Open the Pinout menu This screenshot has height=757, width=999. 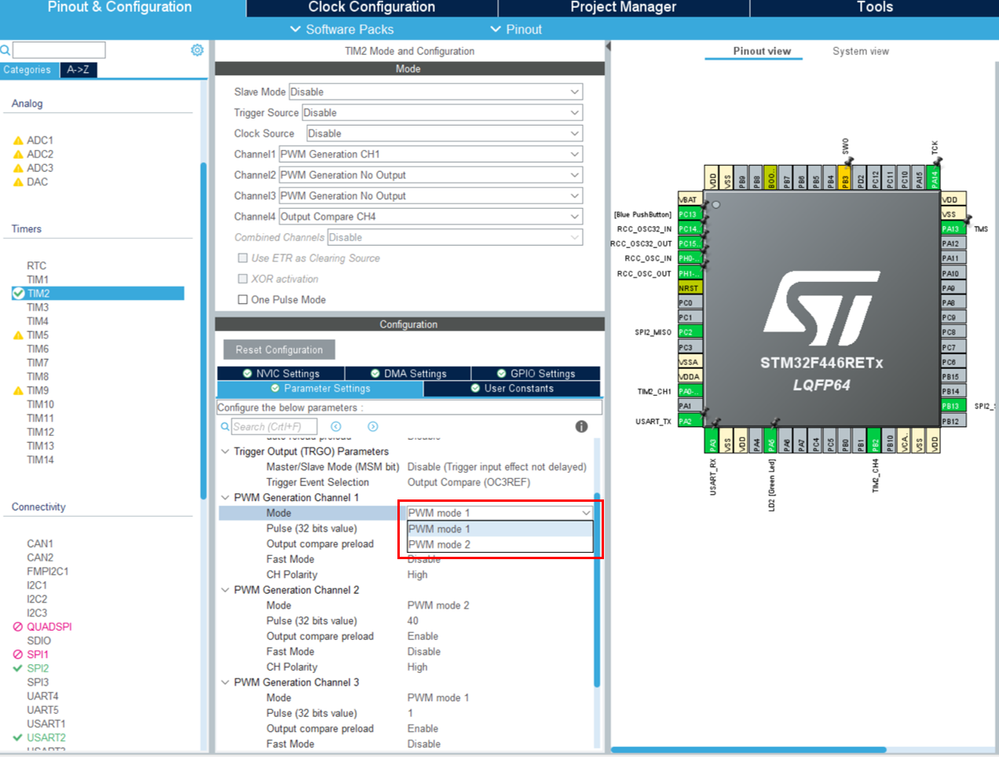click(516, 29)
